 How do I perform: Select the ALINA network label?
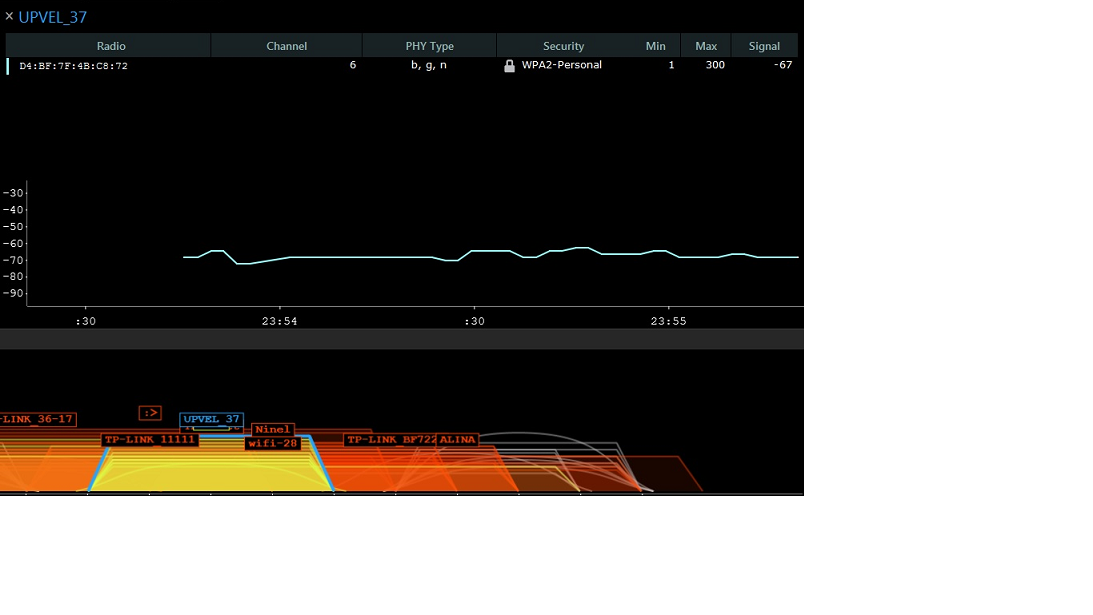point(457,440)
